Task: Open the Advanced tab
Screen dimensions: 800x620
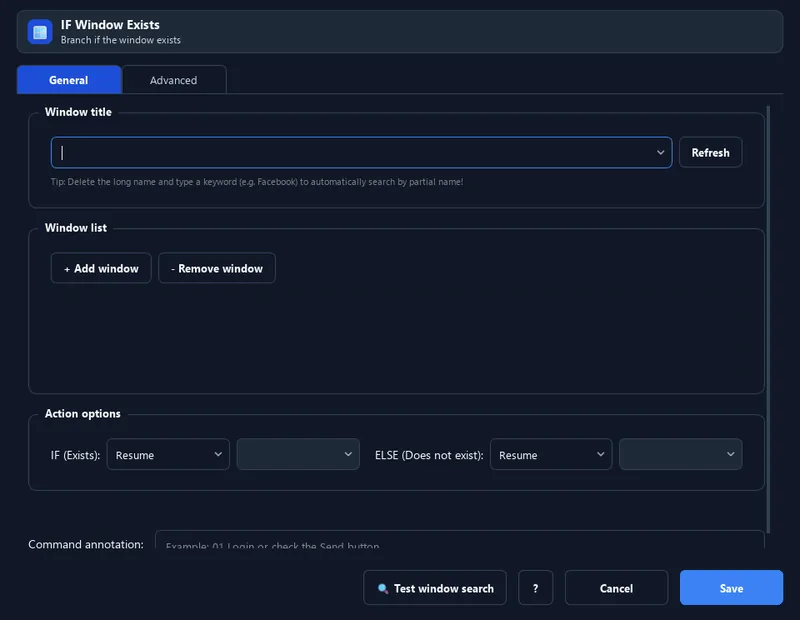Action: (173, 80)
